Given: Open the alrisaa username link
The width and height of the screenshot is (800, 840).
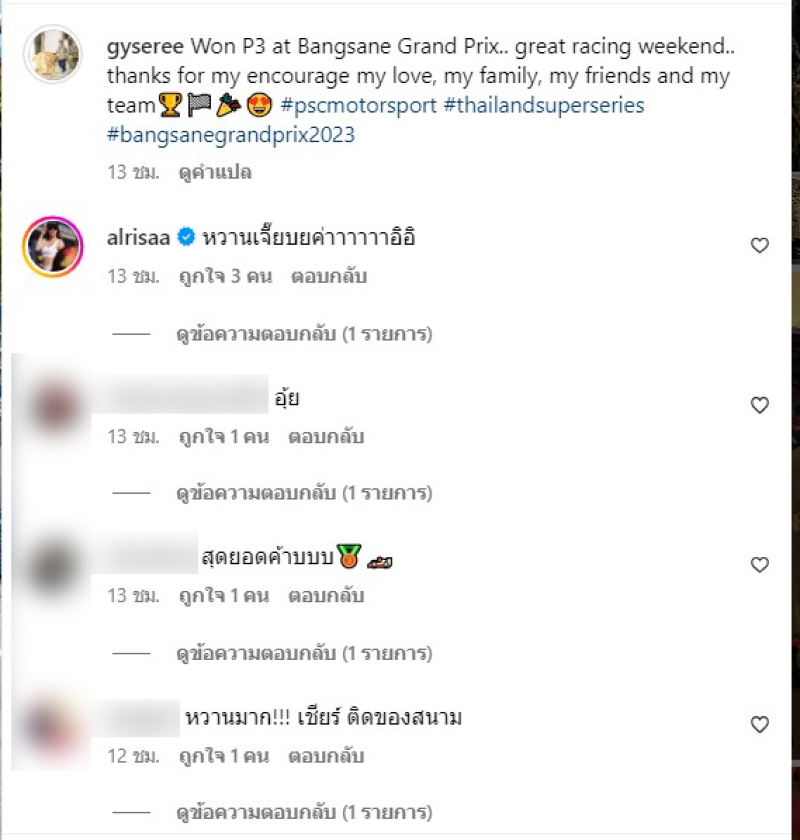Looking at the screenshot, I should pyautogui.click(x=138, y=237).
